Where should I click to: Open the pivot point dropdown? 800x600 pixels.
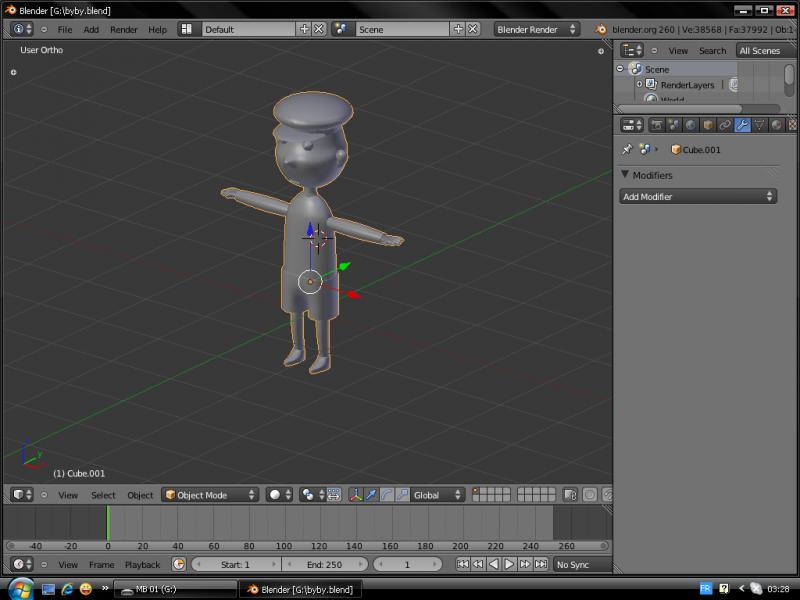tap(312, 494)
